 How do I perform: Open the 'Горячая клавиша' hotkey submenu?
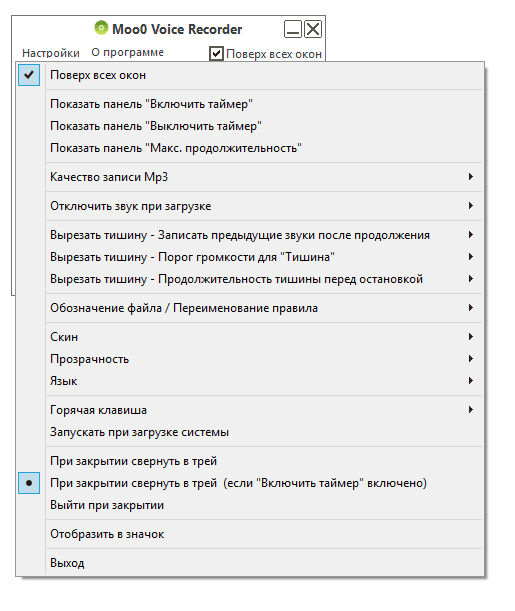coord(250,410)
